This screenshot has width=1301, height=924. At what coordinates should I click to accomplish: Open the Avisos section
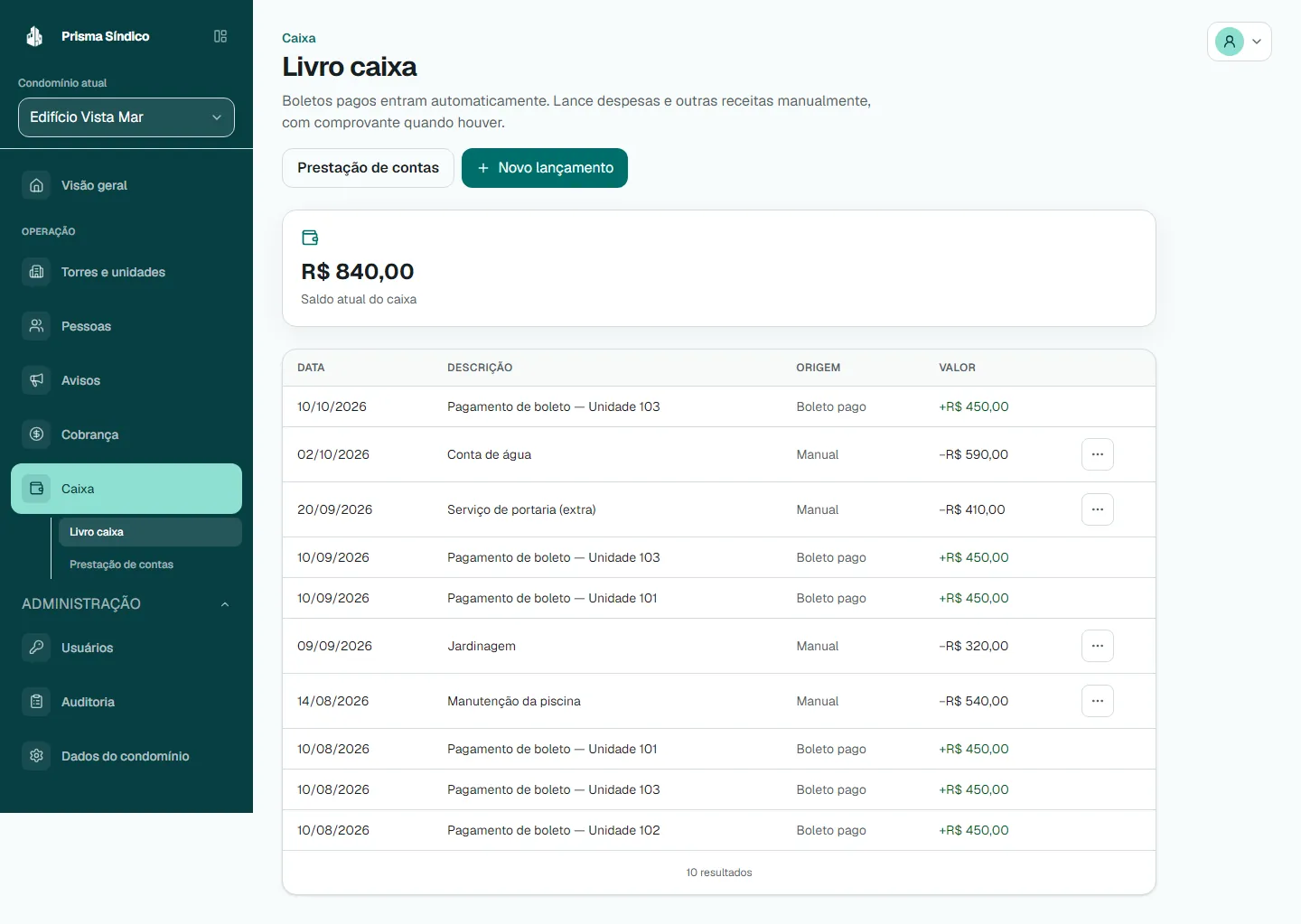coord(126,380)
